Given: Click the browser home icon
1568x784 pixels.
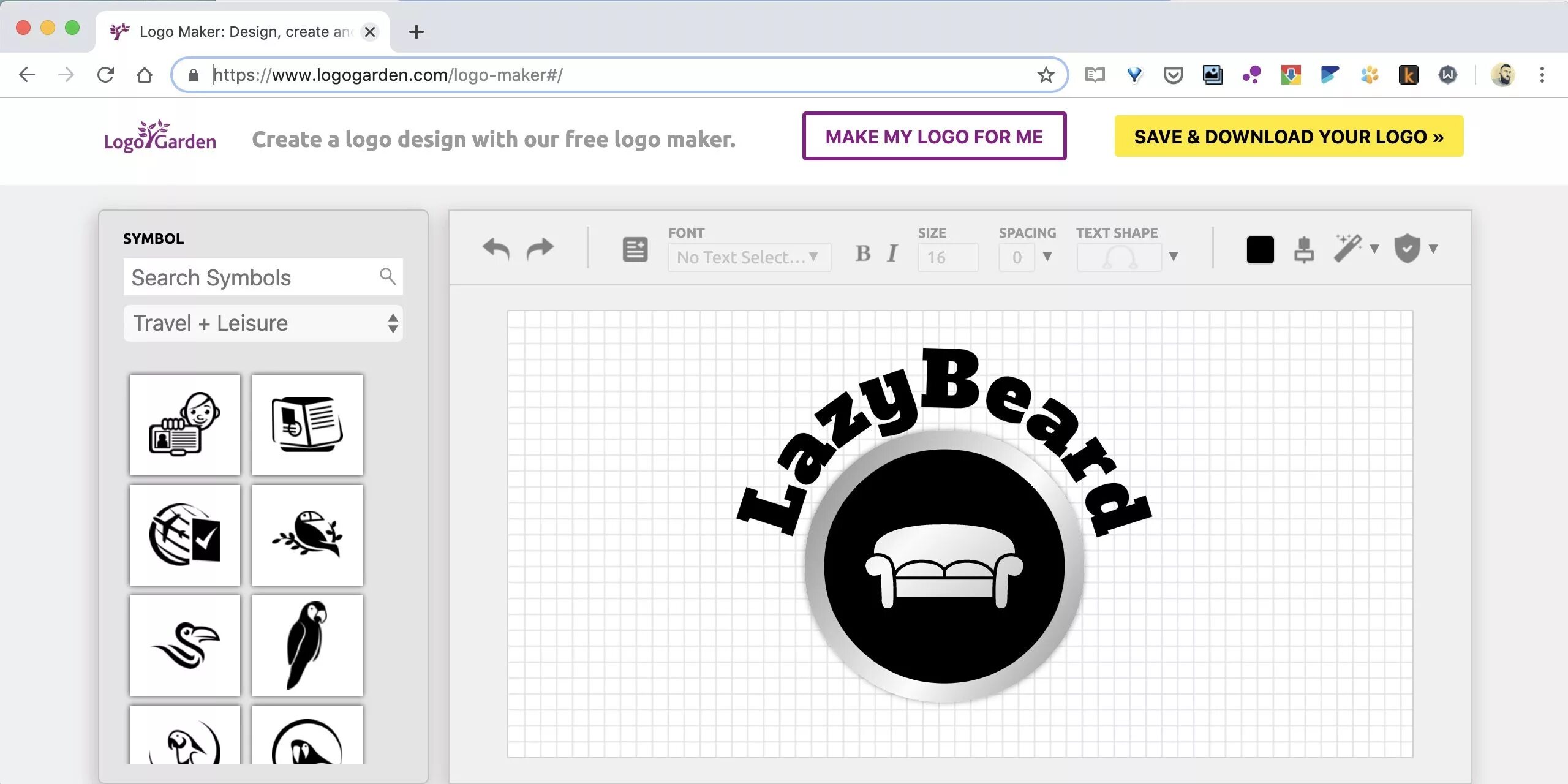Looking at the screenshot, I should 145,75.
